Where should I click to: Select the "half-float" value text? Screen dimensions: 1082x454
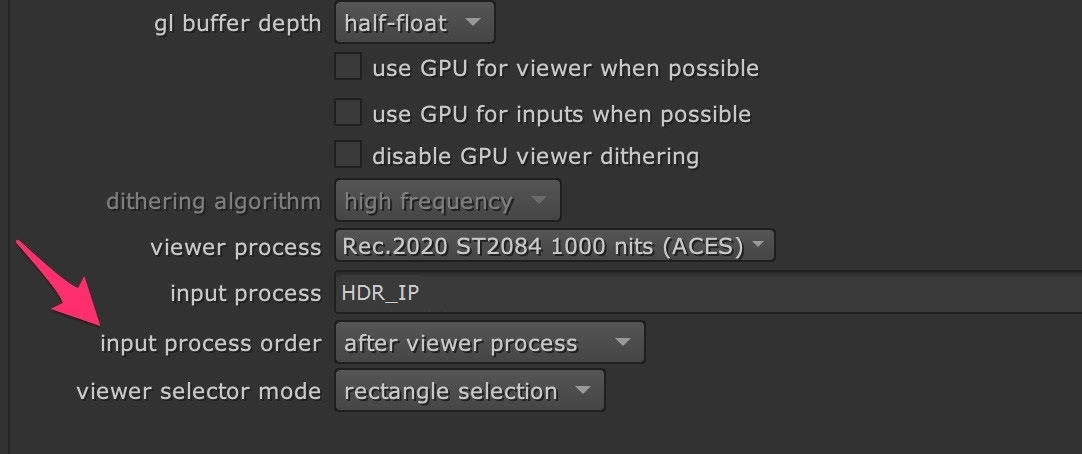pyautogui.click(x=395, y=22)
